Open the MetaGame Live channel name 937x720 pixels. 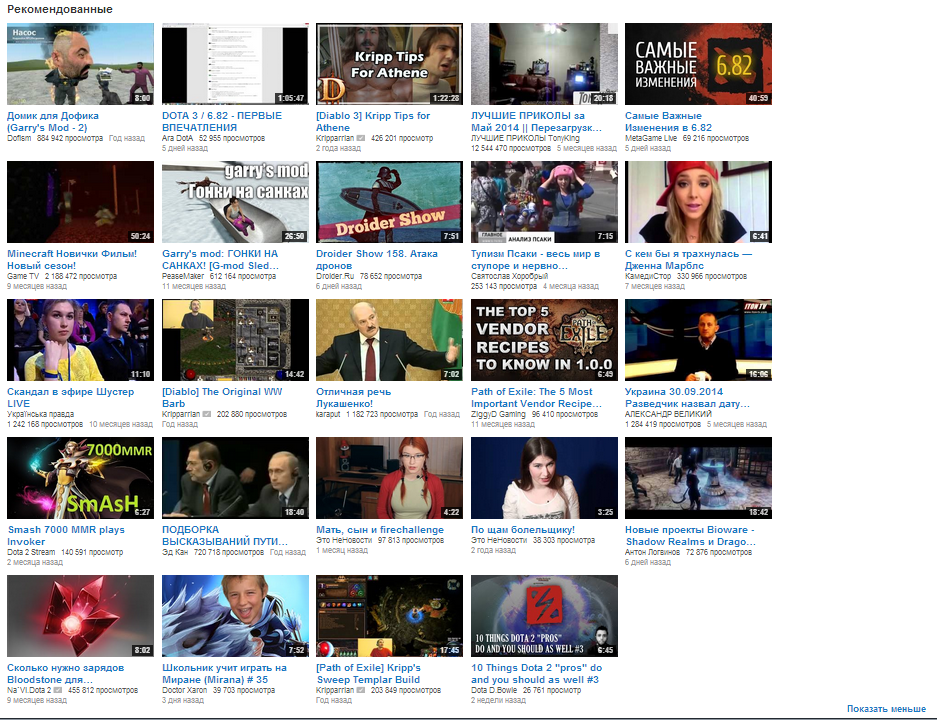pyautogui.click(x=651, y=138)
